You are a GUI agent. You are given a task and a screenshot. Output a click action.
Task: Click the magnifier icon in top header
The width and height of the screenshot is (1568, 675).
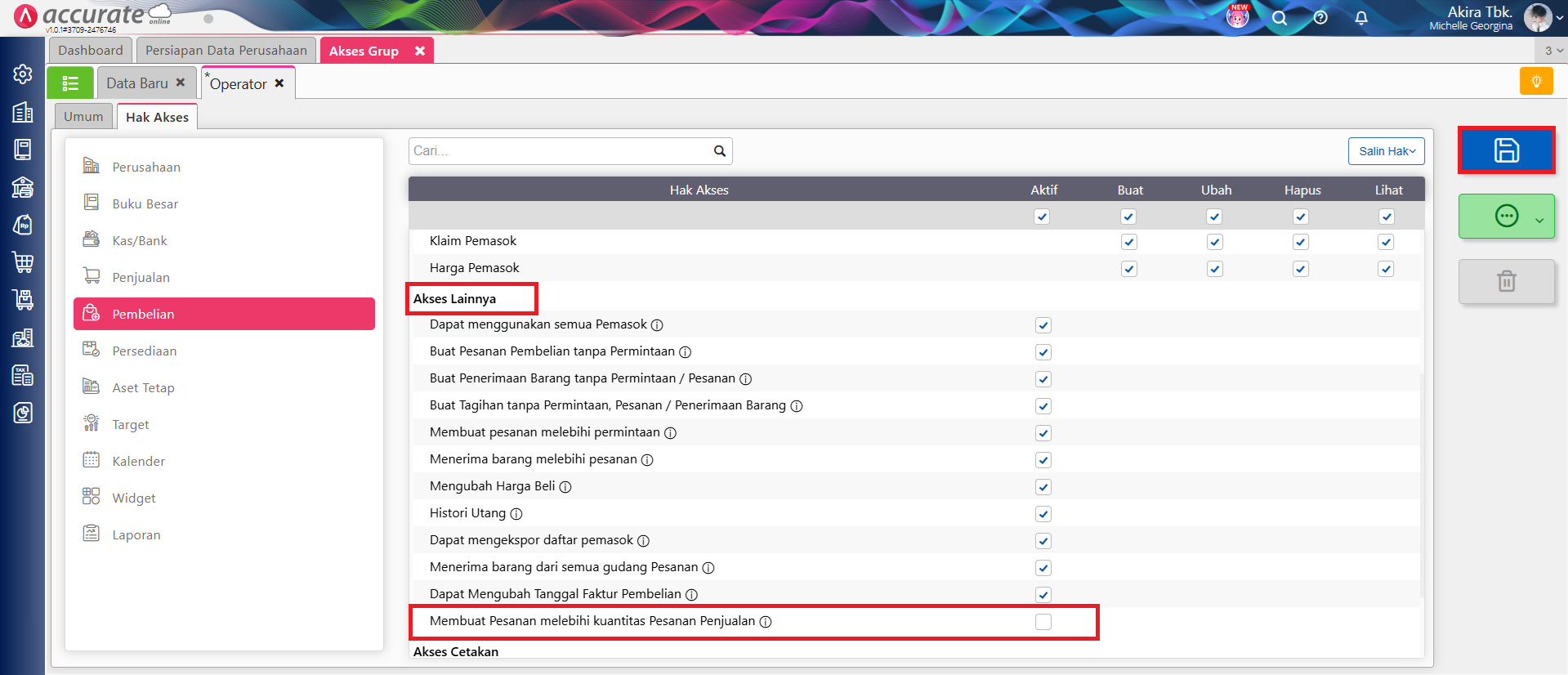point(1279,18)
